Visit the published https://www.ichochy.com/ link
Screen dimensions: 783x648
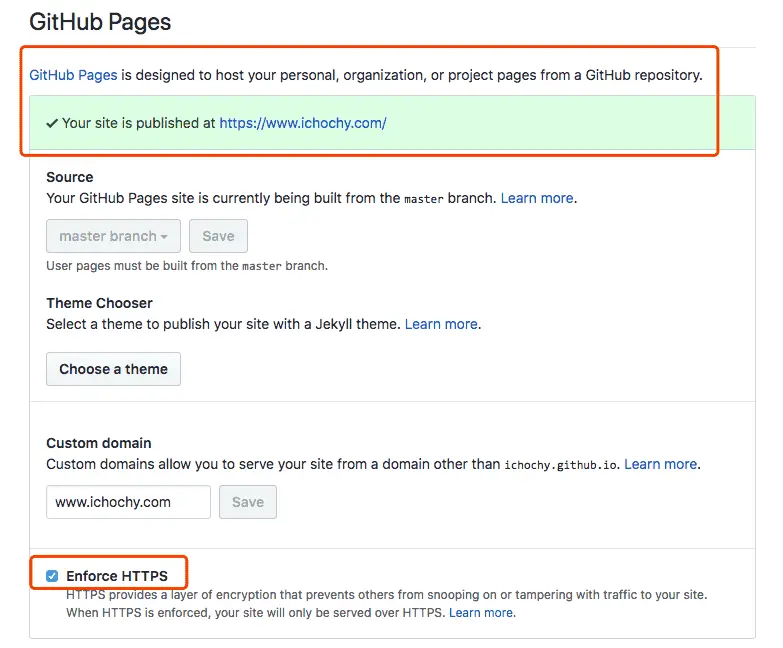click(302, 123)
